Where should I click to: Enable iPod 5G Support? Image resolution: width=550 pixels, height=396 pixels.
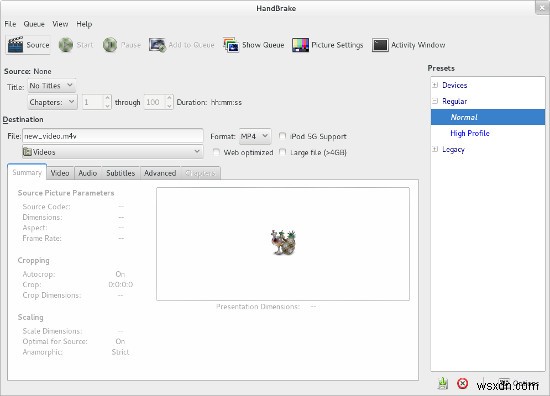point(282,136)
